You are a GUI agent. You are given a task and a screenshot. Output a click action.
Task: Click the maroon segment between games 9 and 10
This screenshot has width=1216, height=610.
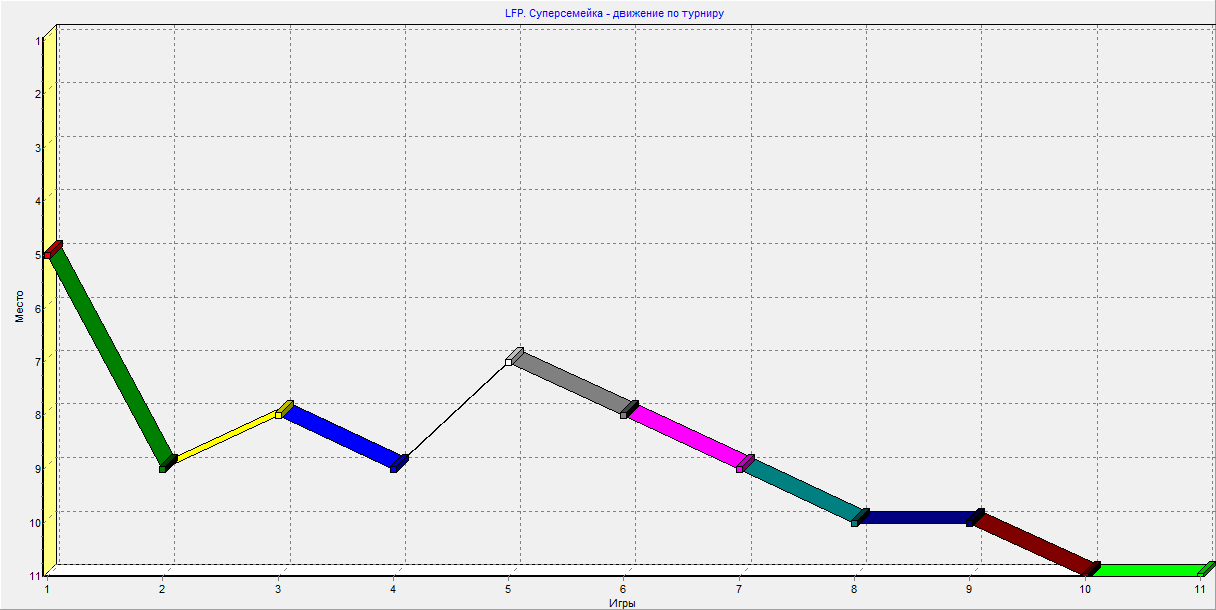point(1031,543)
